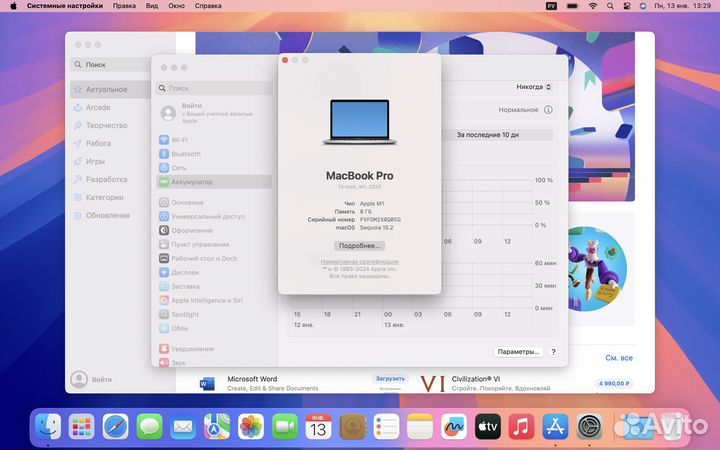
Task: Open Messages app in Dock
Action: click(x=149, y=427)
